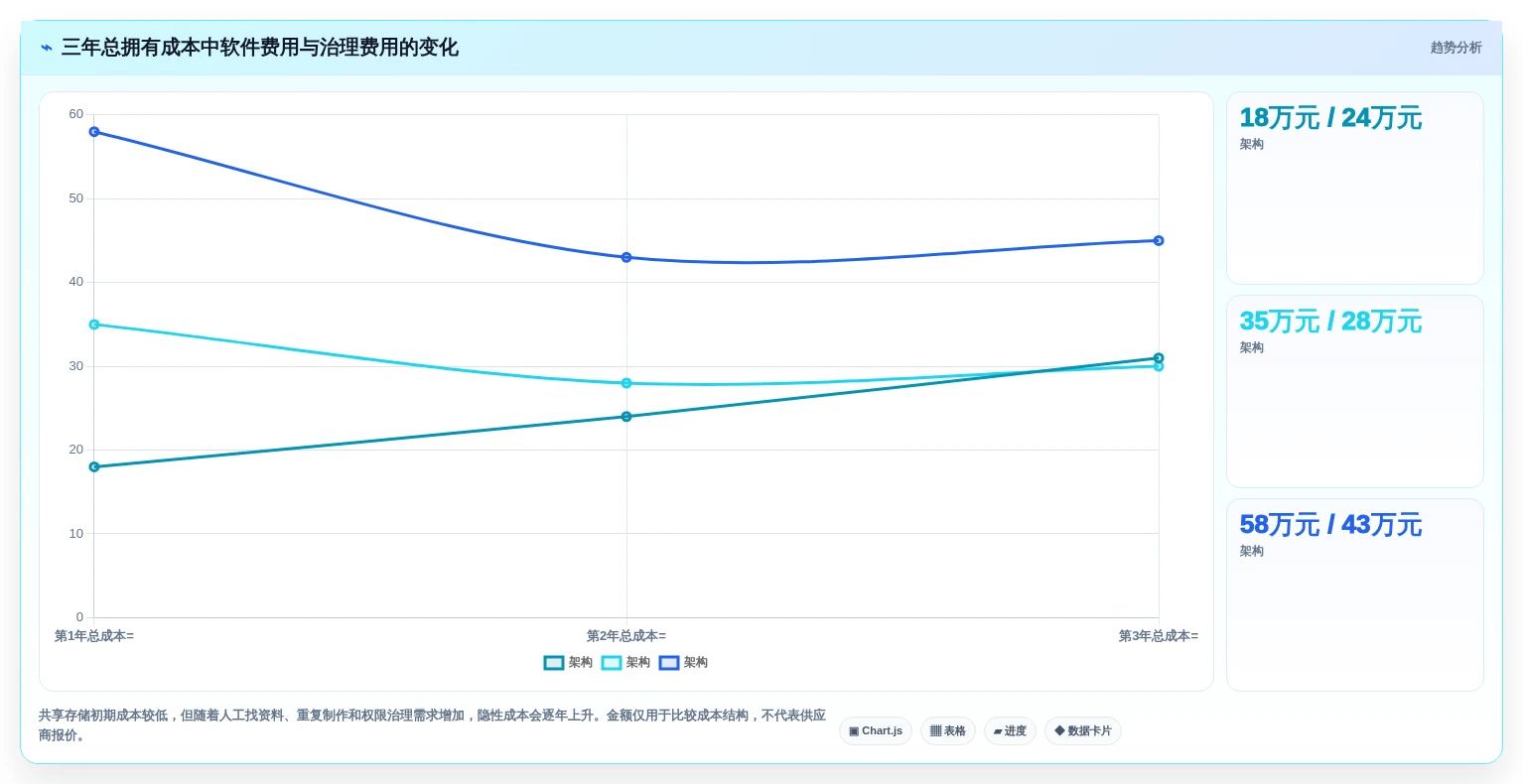This screenshot has width=1523, height=784.
Task: Click the title 三年总拥有成本中软件费用与治理费用的变化
Action: click(260, 48)
